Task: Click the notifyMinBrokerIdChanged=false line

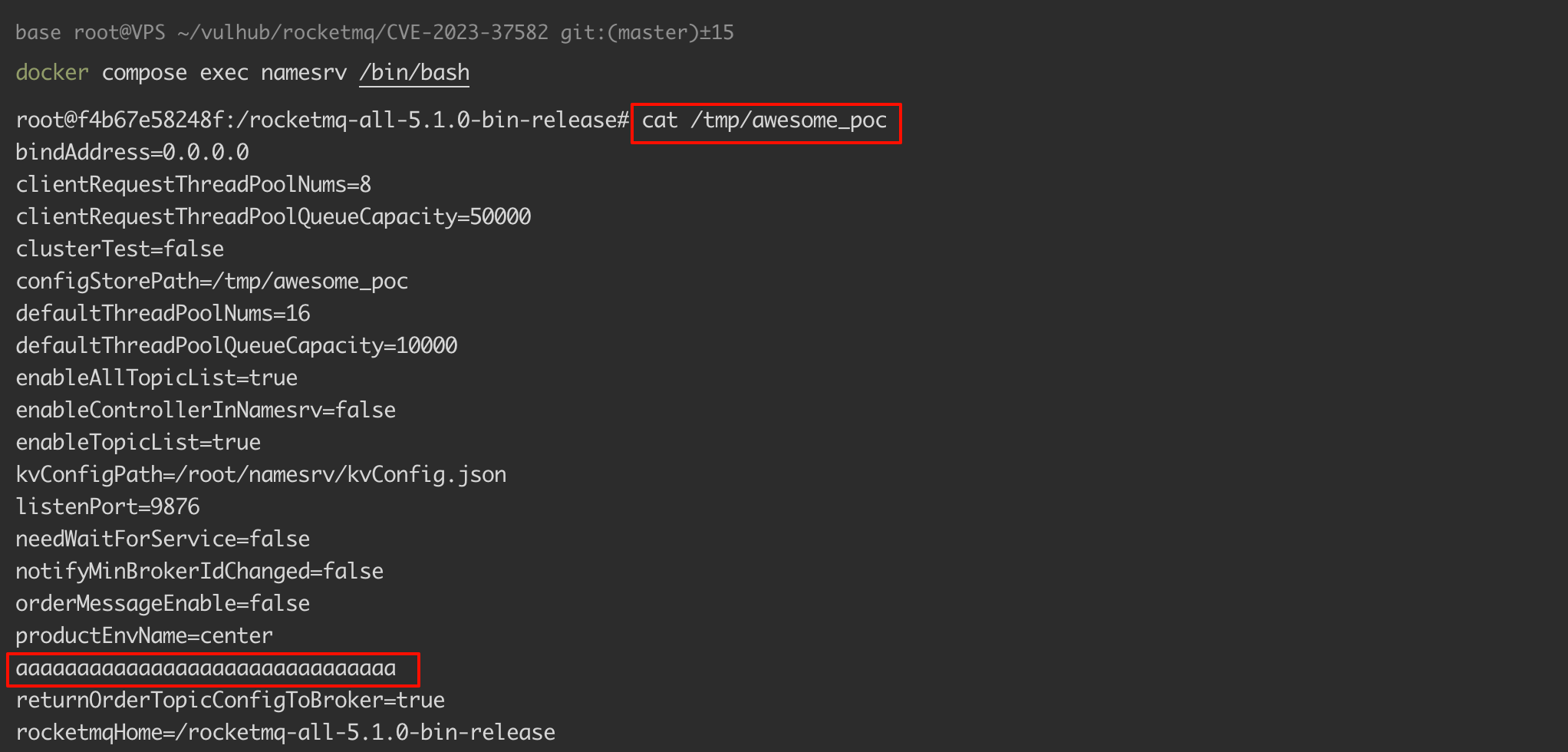Action: [199, 572]
